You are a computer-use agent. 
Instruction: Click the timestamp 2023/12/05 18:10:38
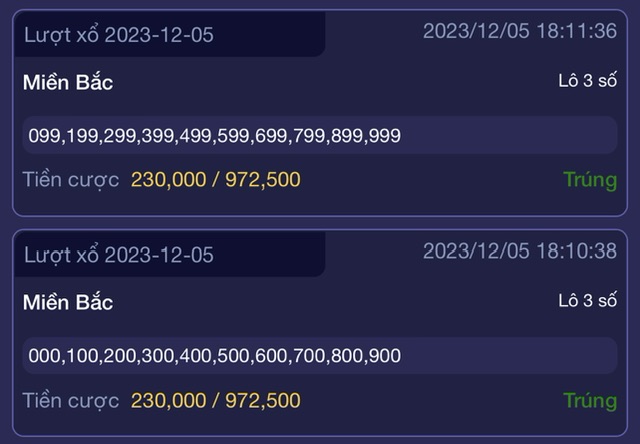point(520,251)
